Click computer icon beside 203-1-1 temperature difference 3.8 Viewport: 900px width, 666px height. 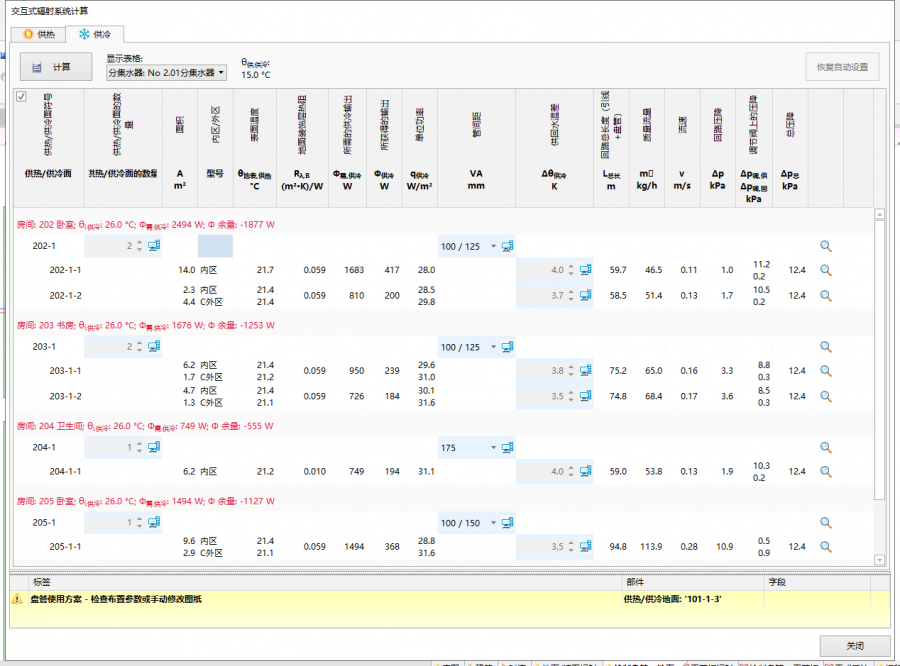[x=586, y=370]
